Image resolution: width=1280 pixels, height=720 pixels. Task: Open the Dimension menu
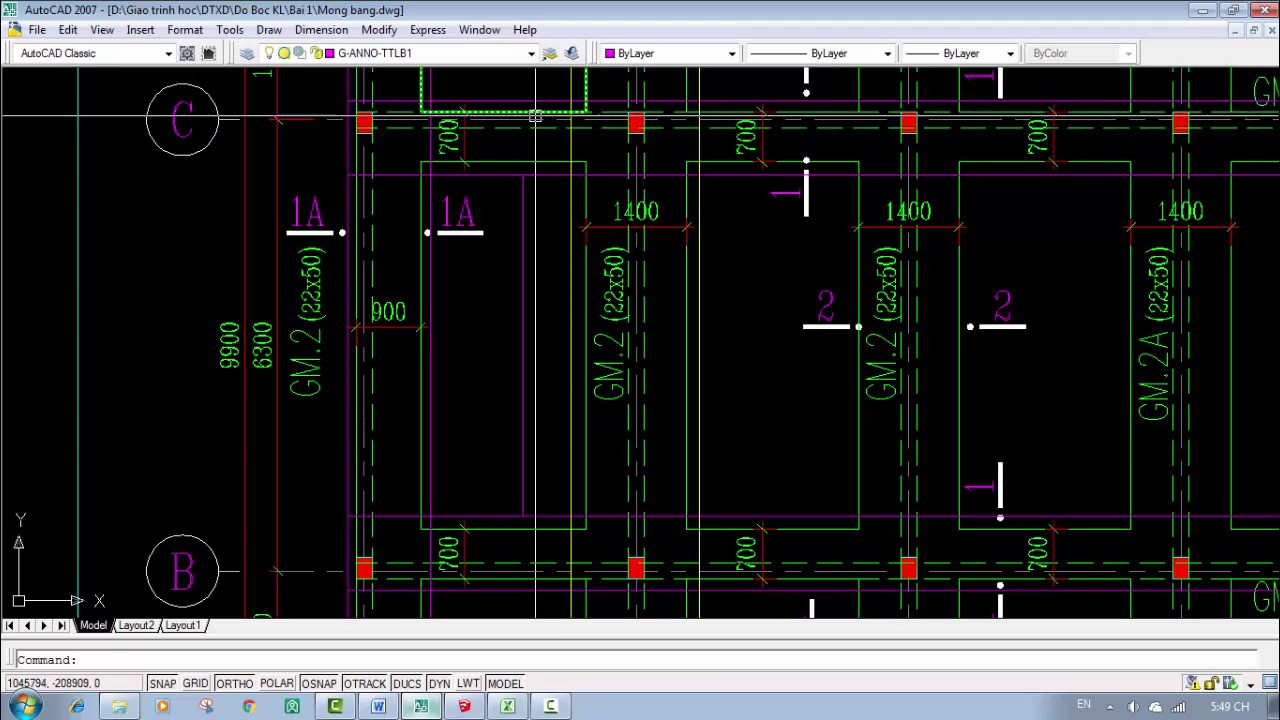tap(321, 30)
